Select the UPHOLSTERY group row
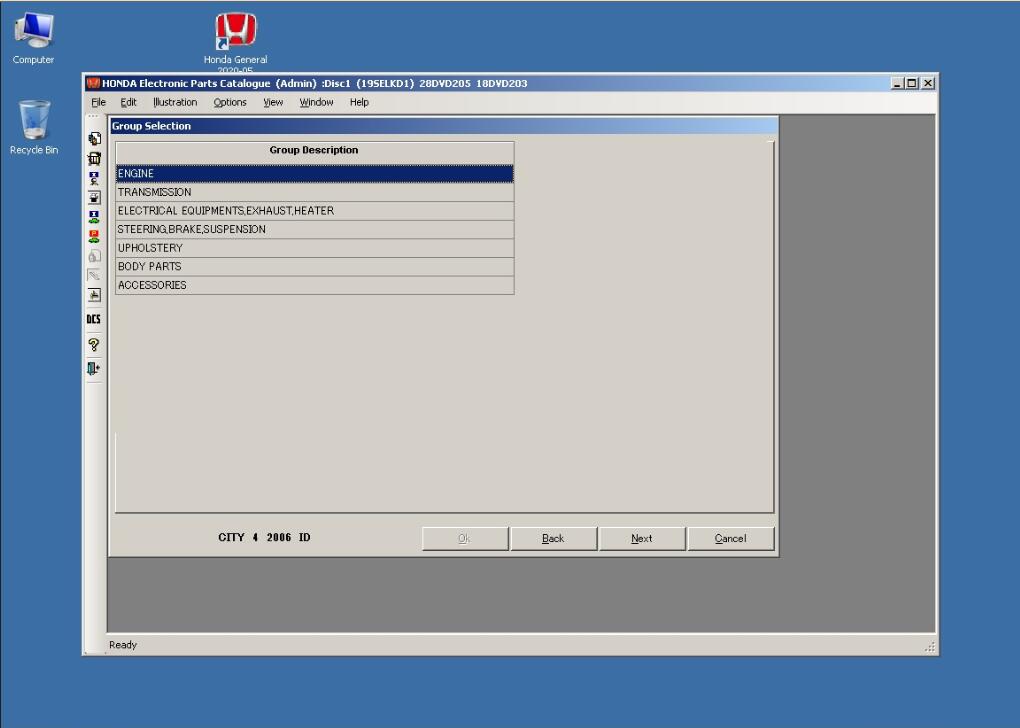The image size is (1020, 728). point(315,248)
